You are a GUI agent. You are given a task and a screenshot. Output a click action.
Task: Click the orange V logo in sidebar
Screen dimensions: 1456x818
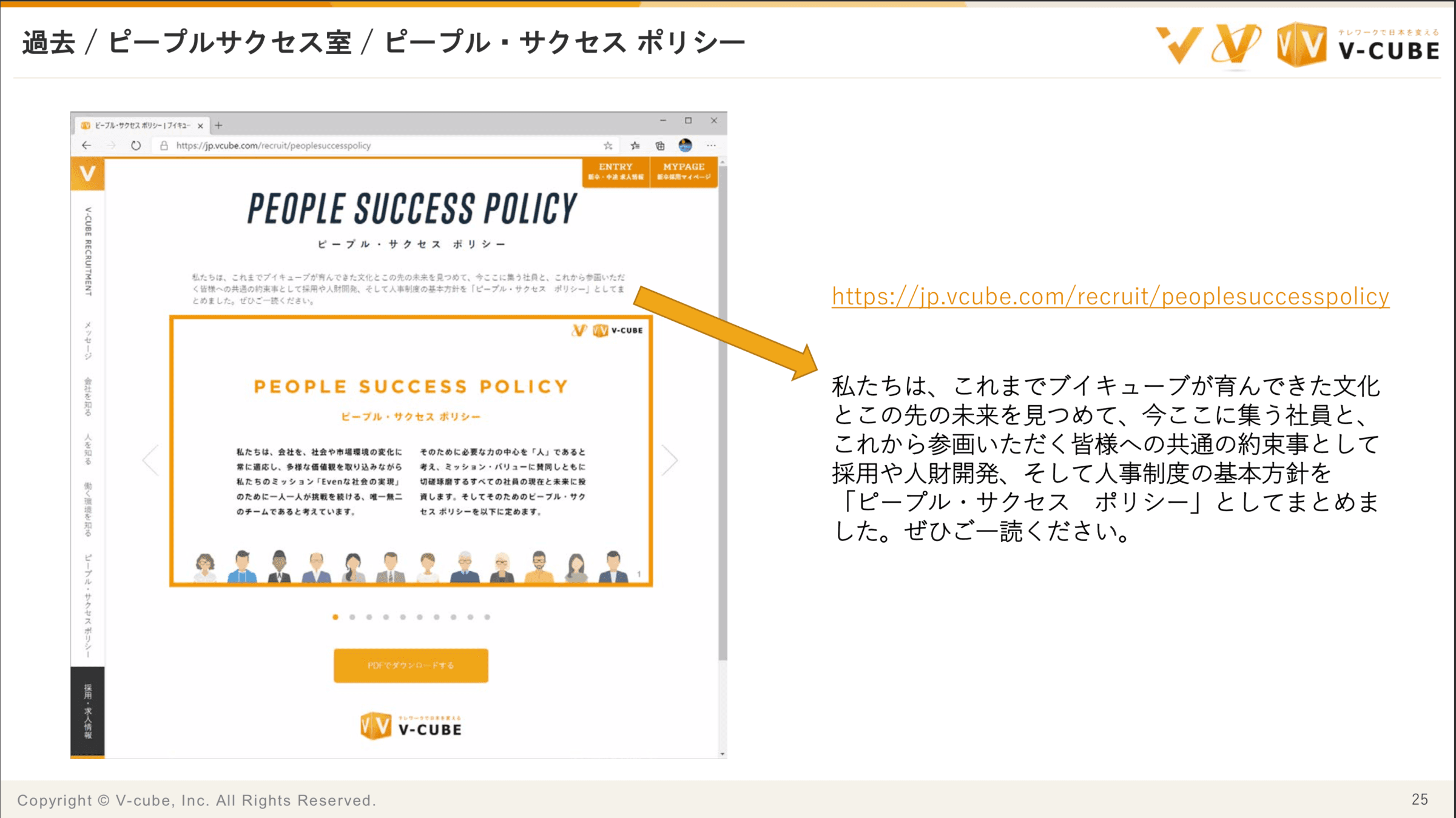(x=87, y=174)
